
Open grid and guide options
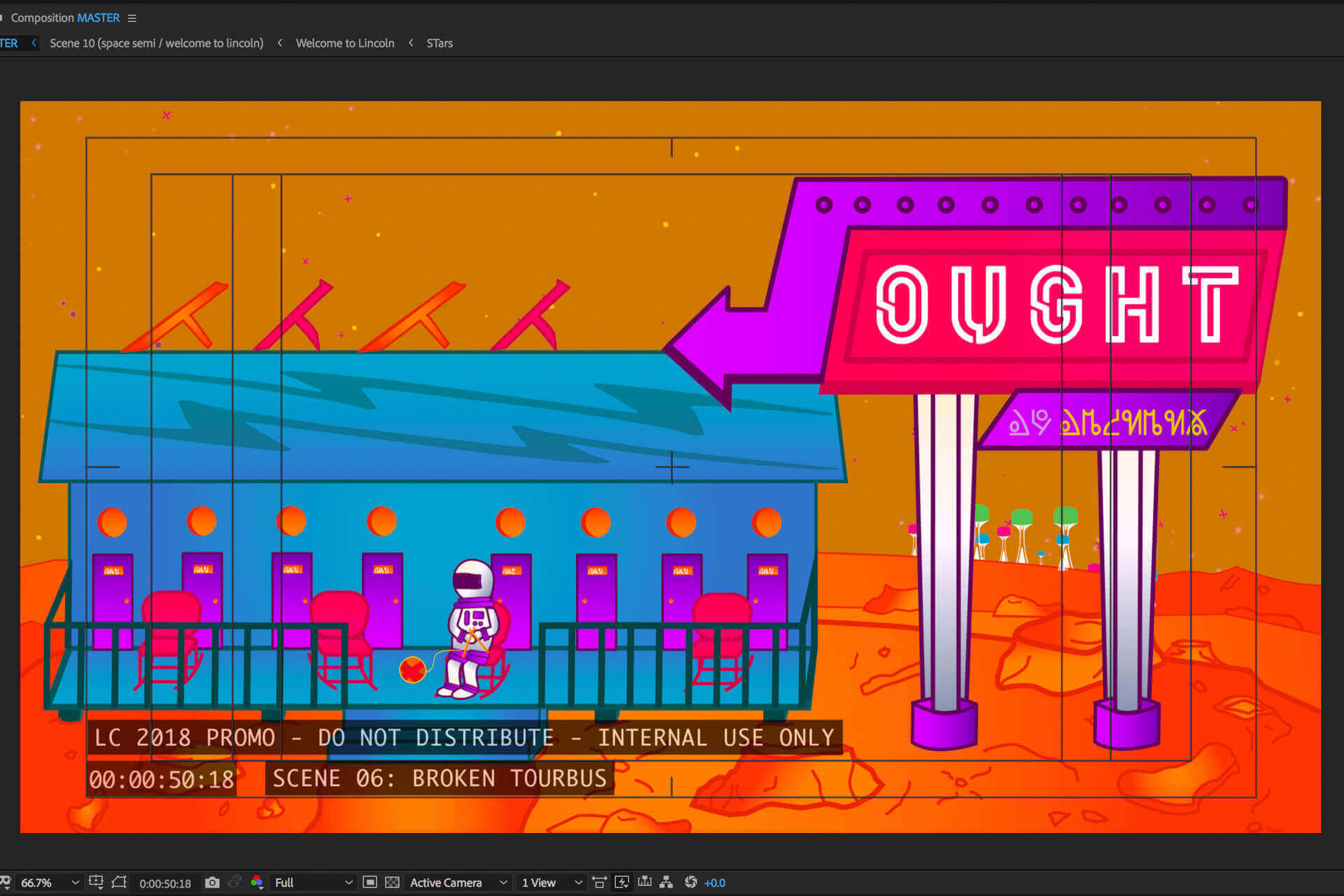[x=97, y=883]
